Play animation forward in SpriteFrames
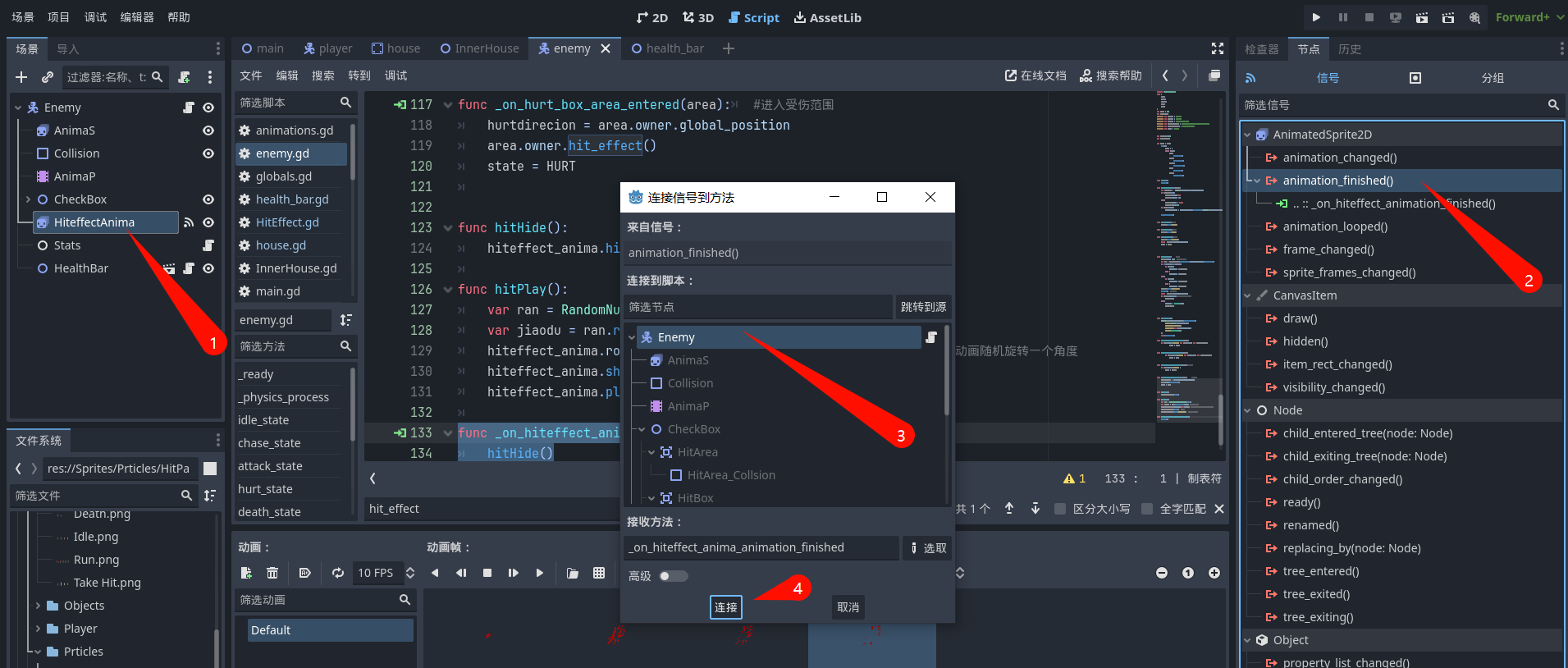Viewport: 1568px width, 668px height. click(x=539, y=573)
